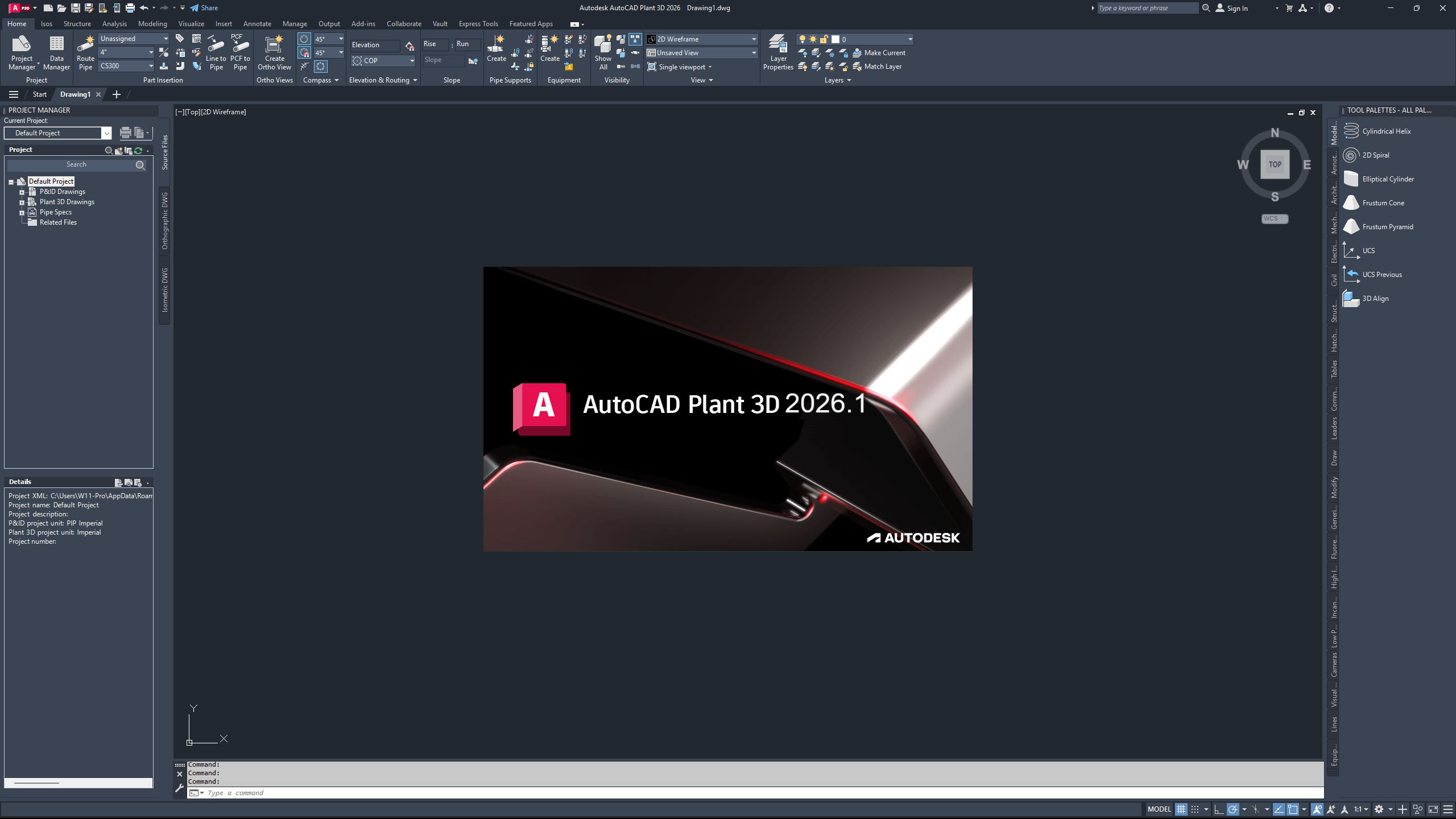The height and width of the screenshot is (819, 1456).
Task: Open the Annotate menu
Action: tap(257, 23)
